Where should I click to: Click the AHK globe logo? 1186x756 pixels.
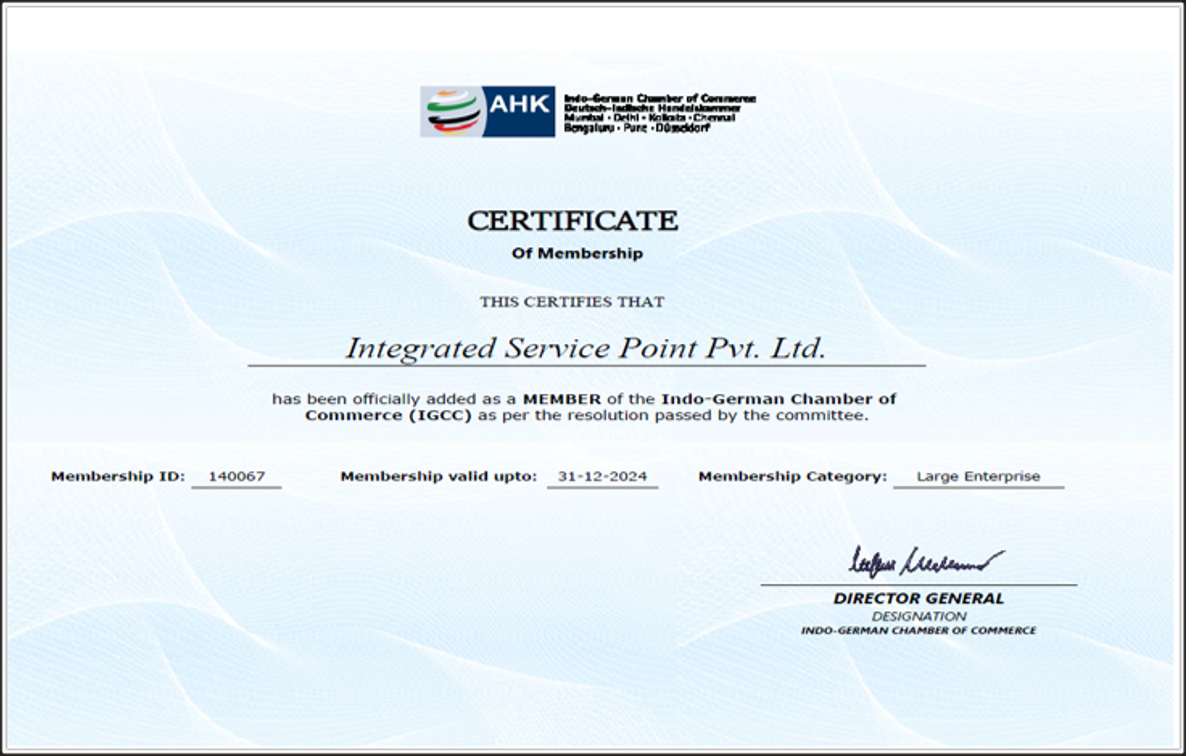click(x=452, y=111)
